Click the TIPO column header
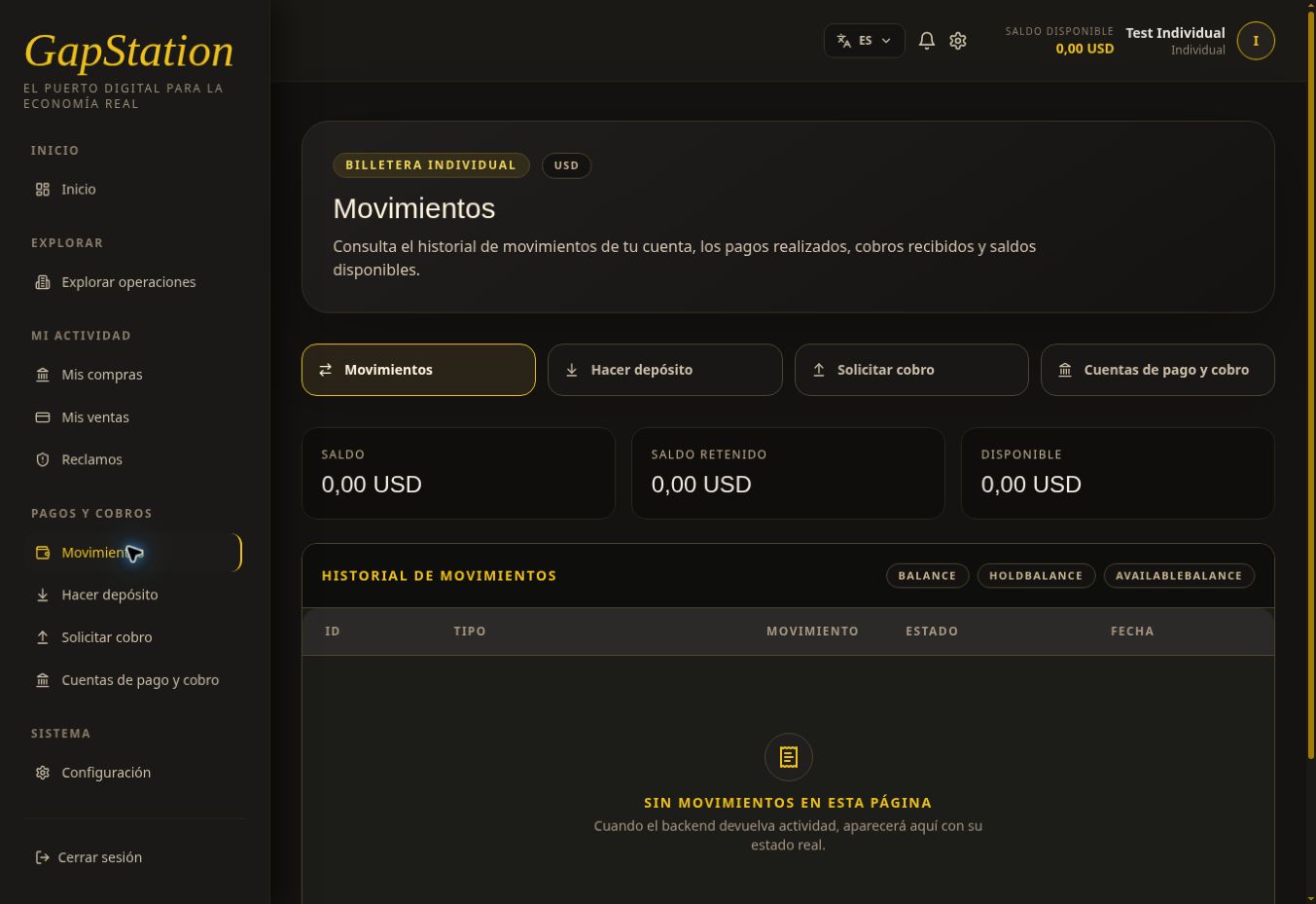1316x904 pixels. tap(470, 632)
